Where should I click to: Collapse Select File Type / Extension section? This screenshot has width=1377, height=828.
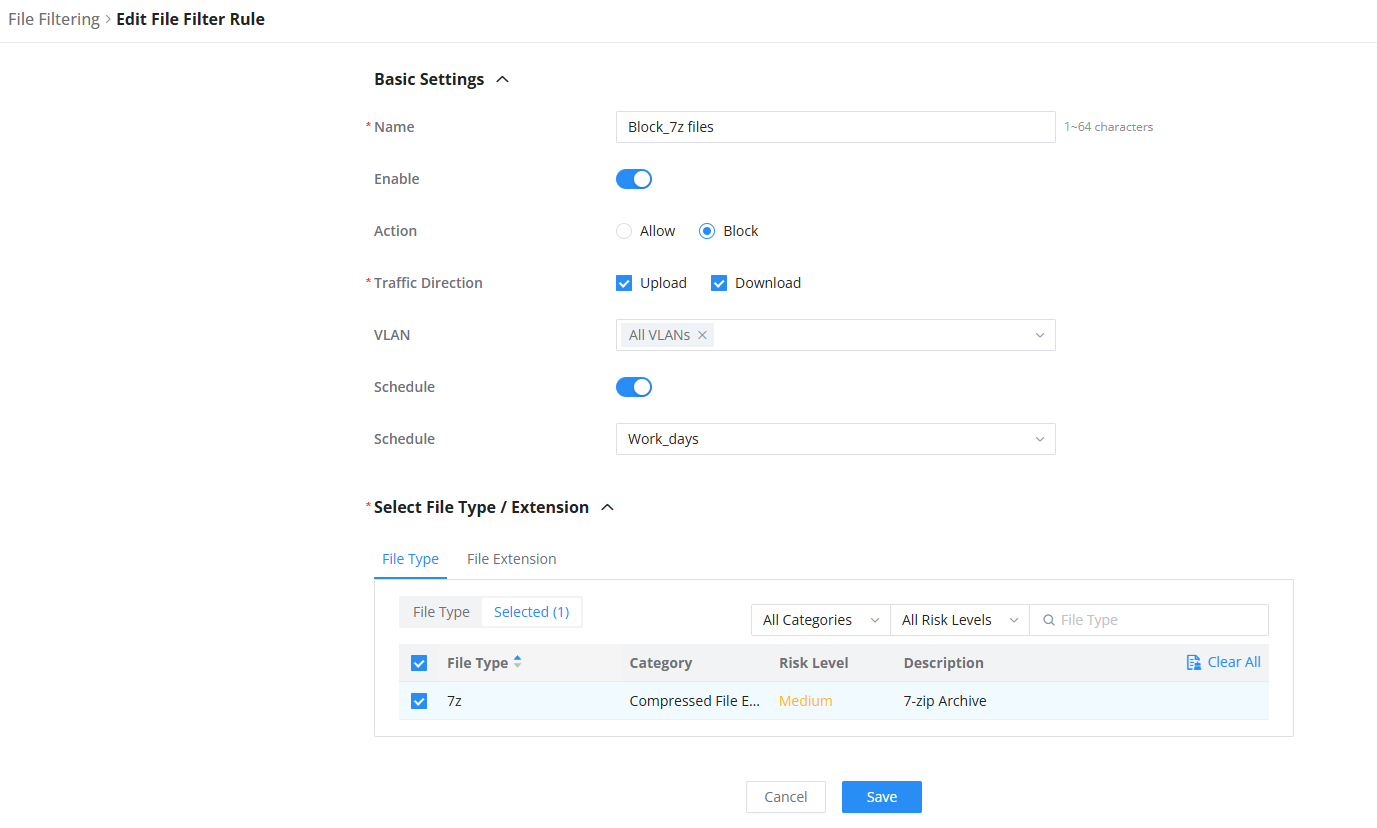click(607, 507)
